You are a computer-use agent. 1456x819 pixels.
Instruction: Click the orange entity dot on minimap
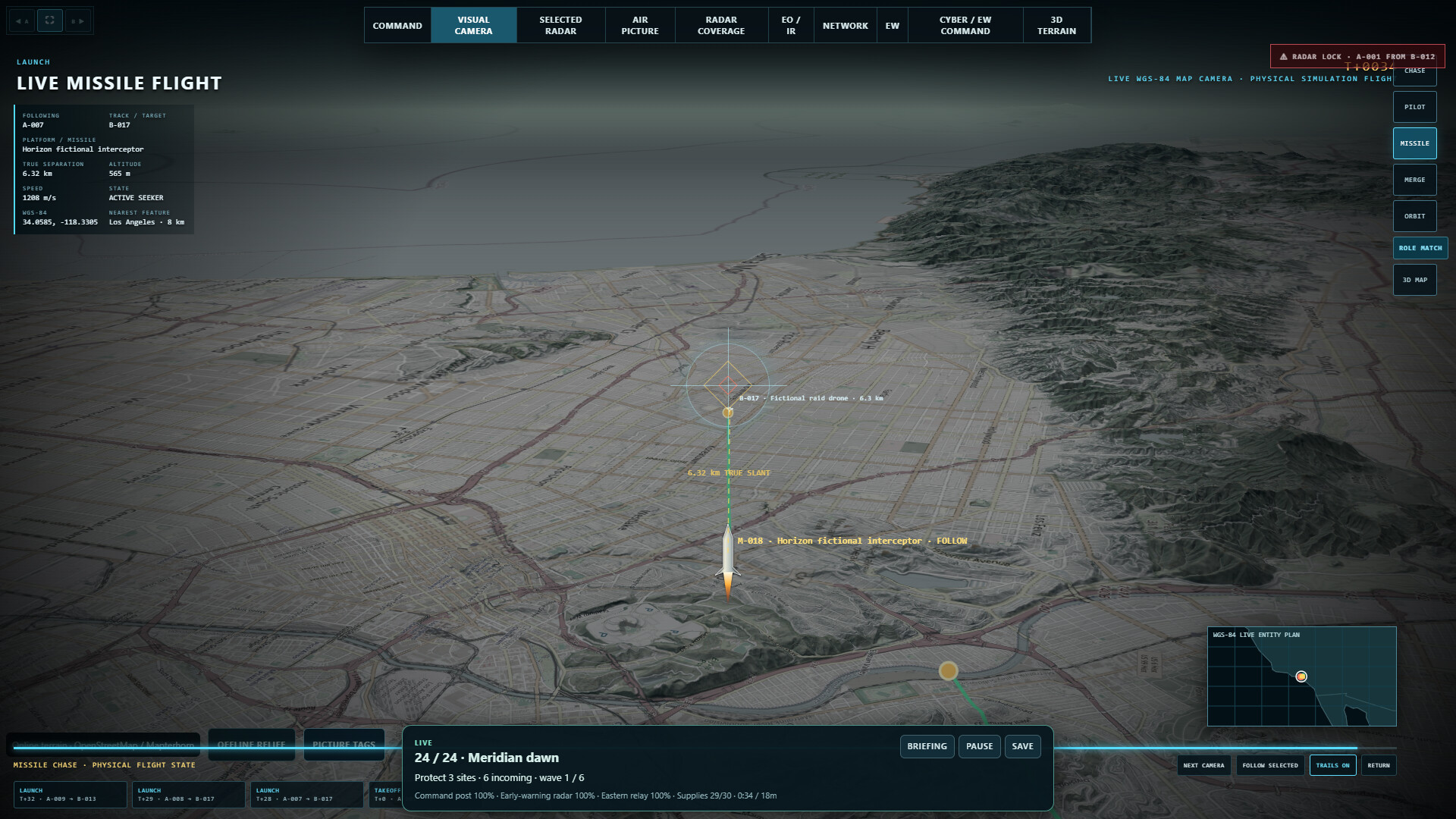pyautogui.click(x=1301, y=676)
